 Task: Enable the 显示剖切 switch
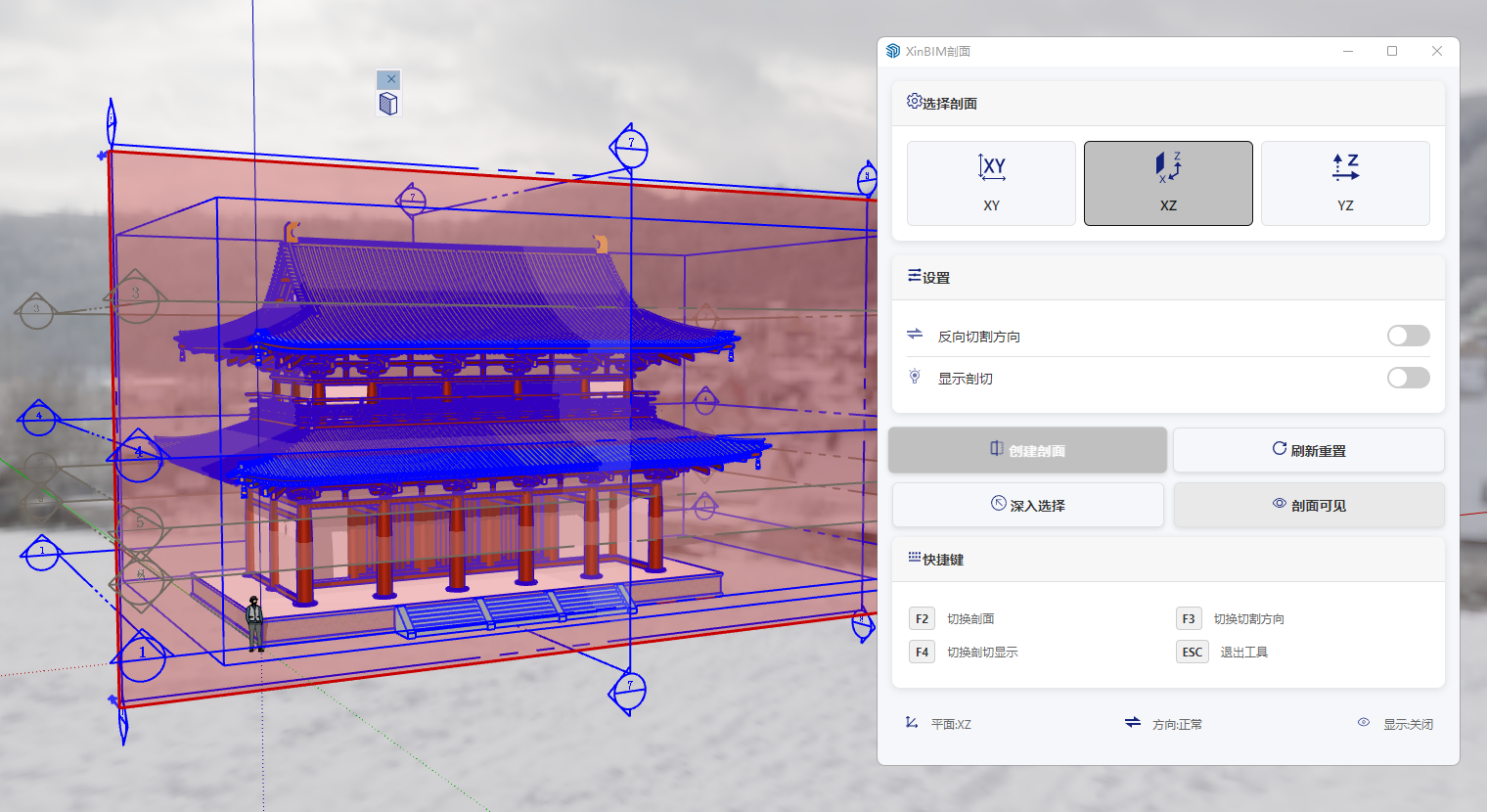point(1408,378)
